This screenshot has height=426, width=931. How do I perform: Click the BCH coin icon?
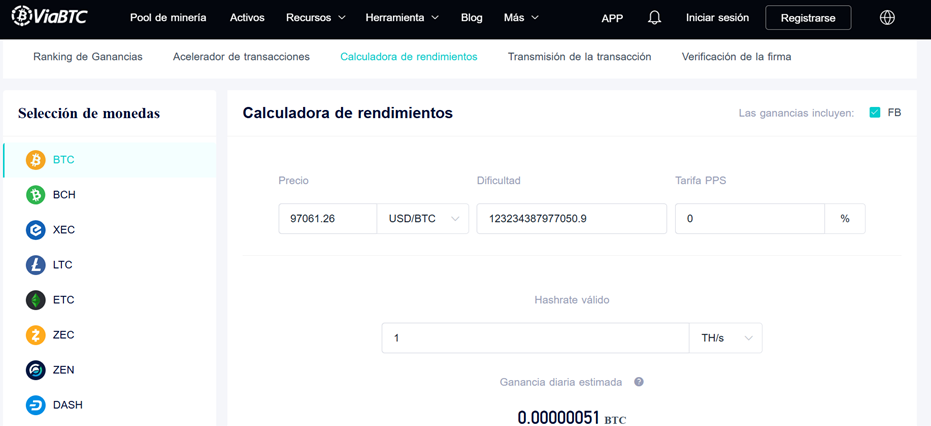36,195
